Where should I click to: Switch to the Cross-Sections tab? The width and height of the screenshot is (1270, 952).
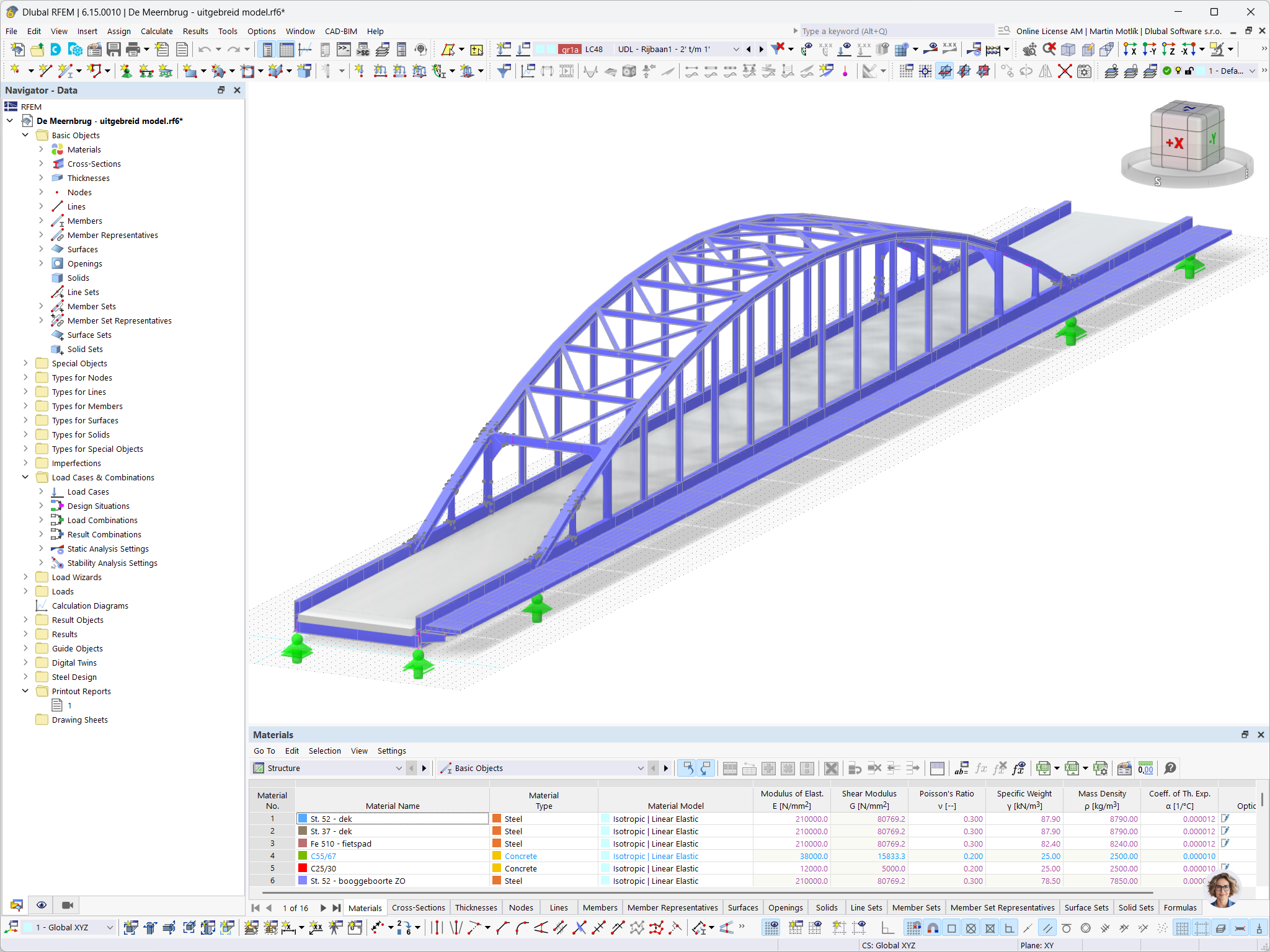pyautogui.click(x=418, y=908)
